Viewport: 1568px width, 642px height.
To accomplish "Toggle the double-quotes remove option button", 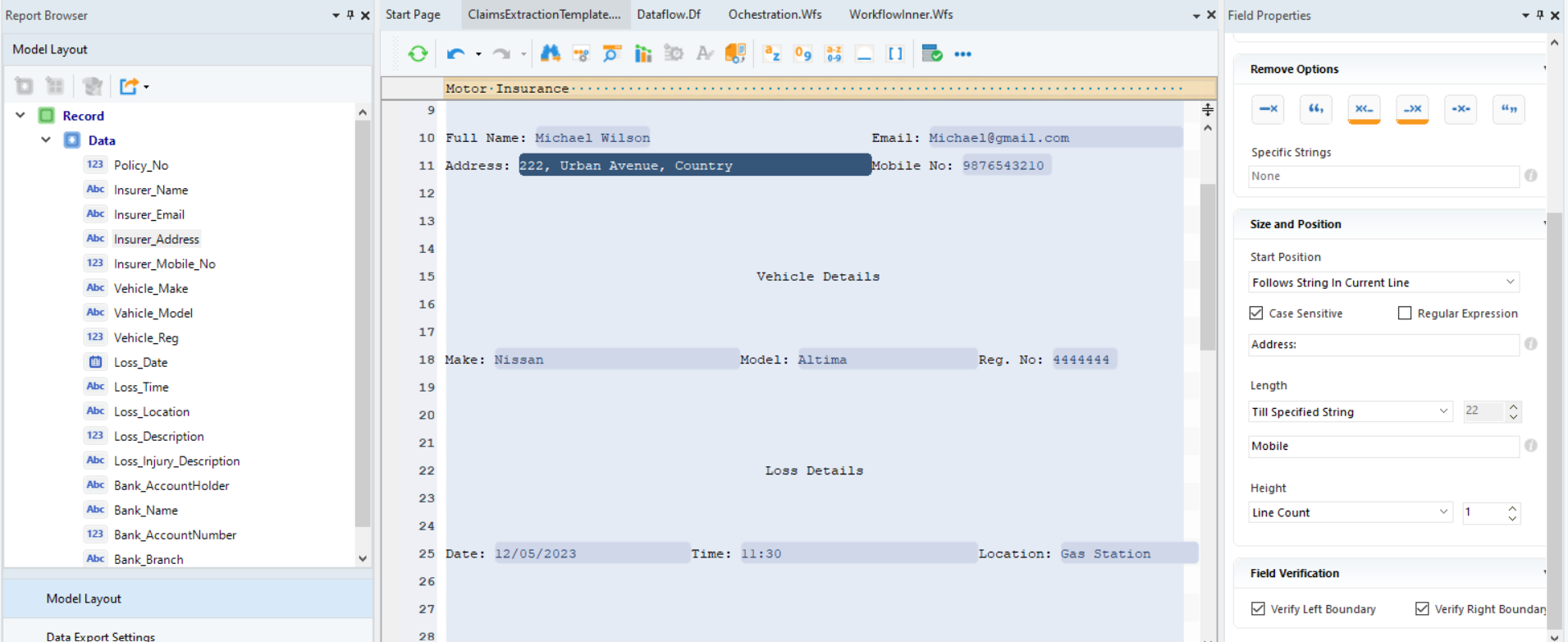I will point(1508,109).
